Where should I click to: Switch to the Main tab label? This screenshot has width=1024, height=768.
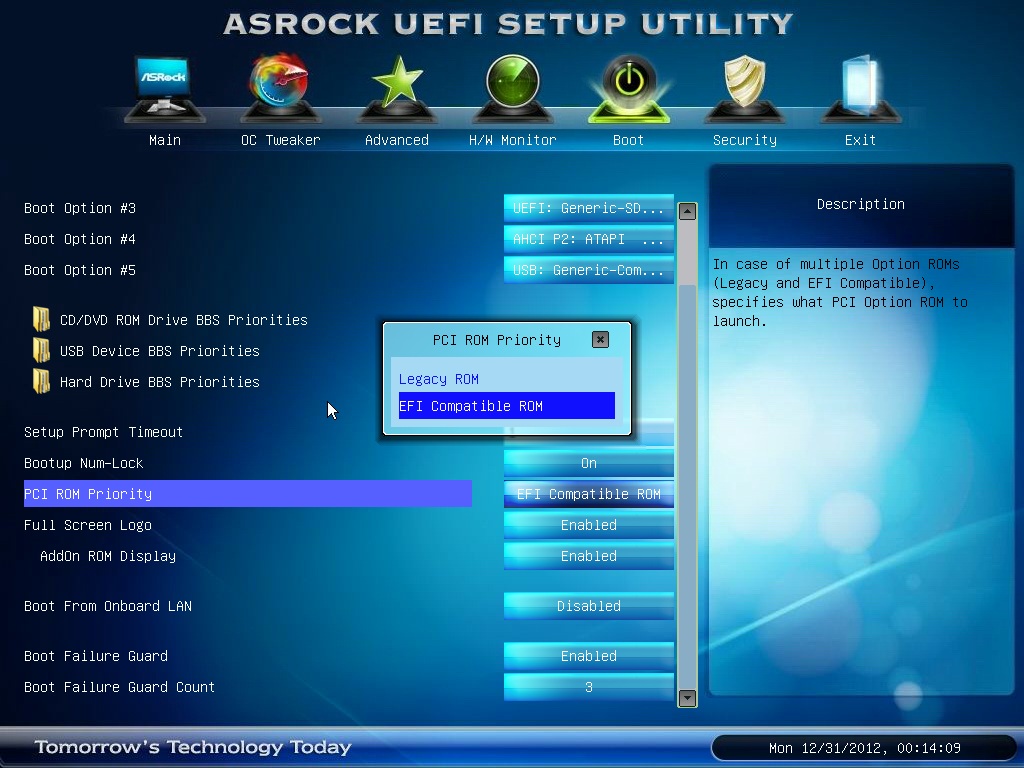[165, 140]
